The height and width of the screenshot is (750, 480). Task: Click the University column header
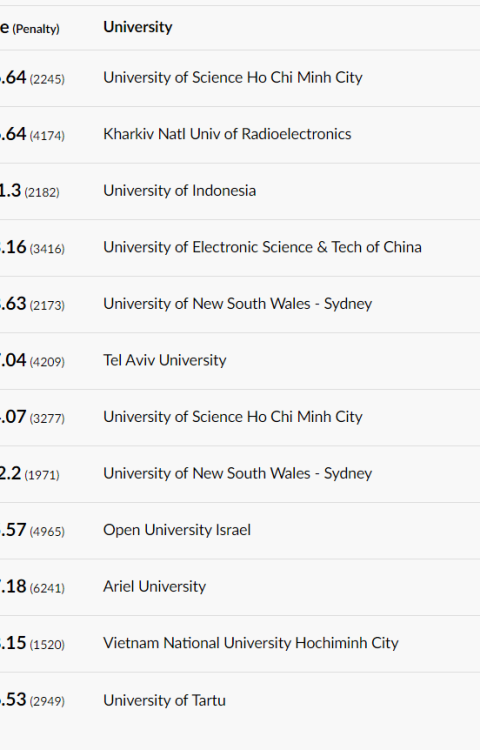pyautogui.click(x=138, y=27)
